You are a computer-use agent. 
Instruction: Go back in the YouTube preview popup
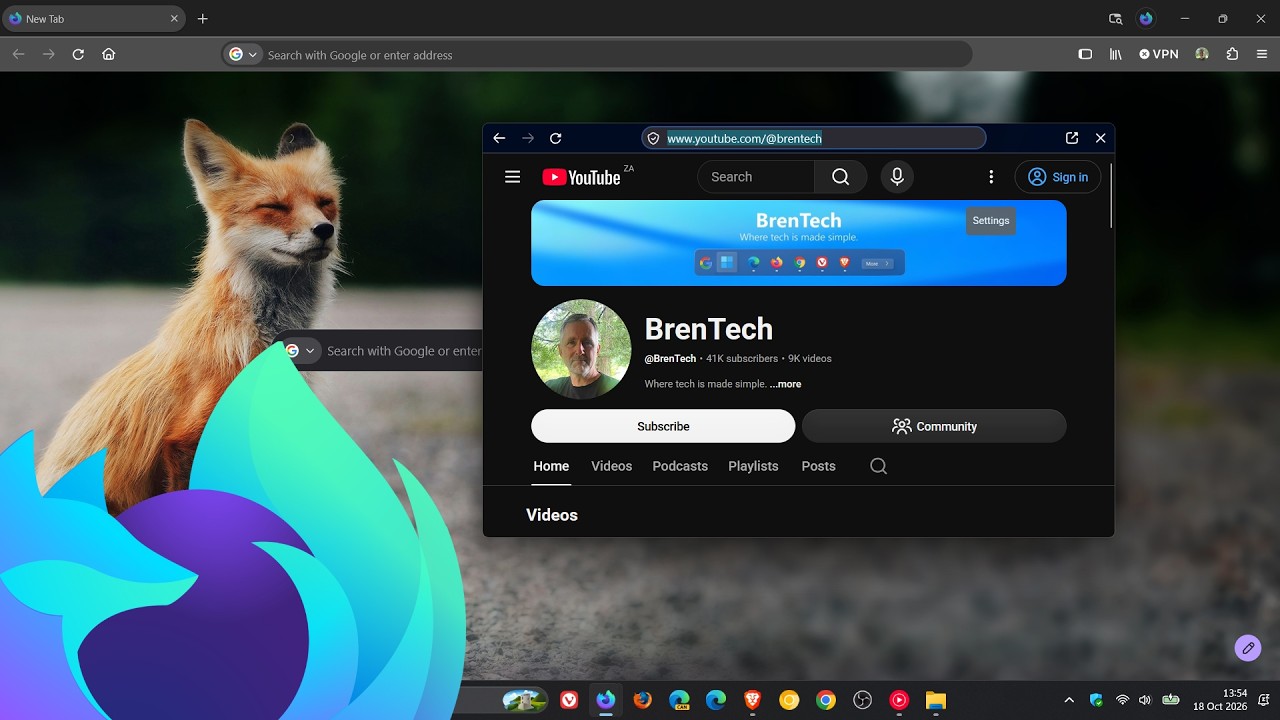(499, 138)
